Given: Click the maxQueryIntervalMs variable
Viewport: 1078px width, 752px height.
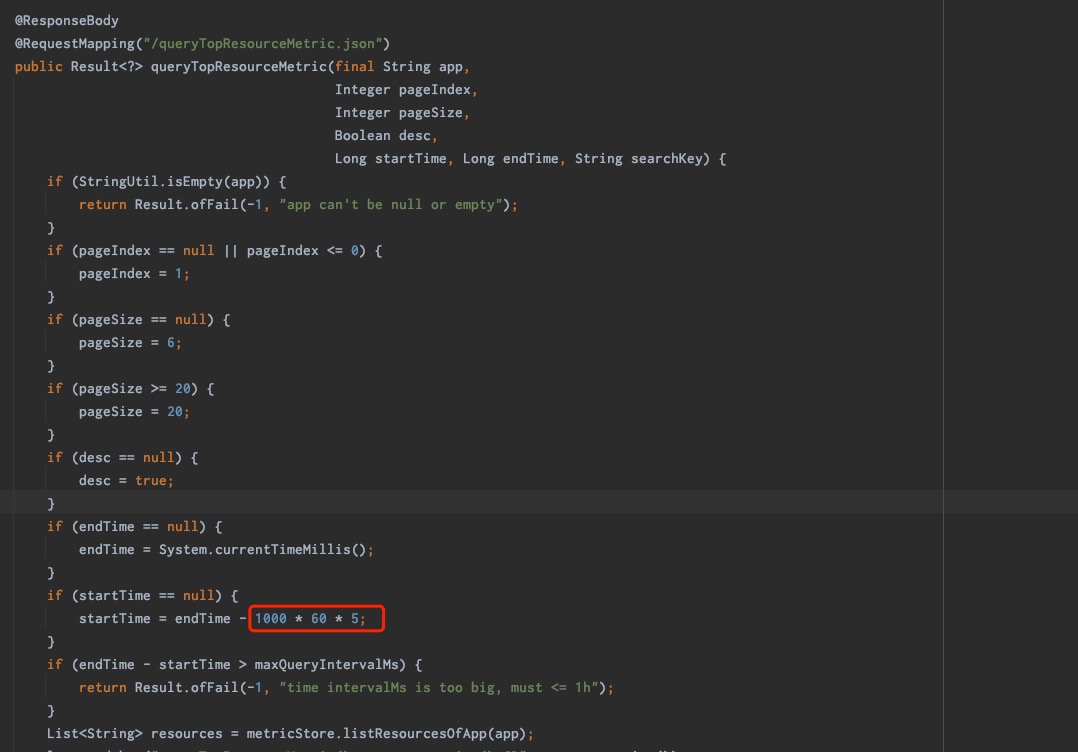Looking at the screenshot, I should 327,665.
